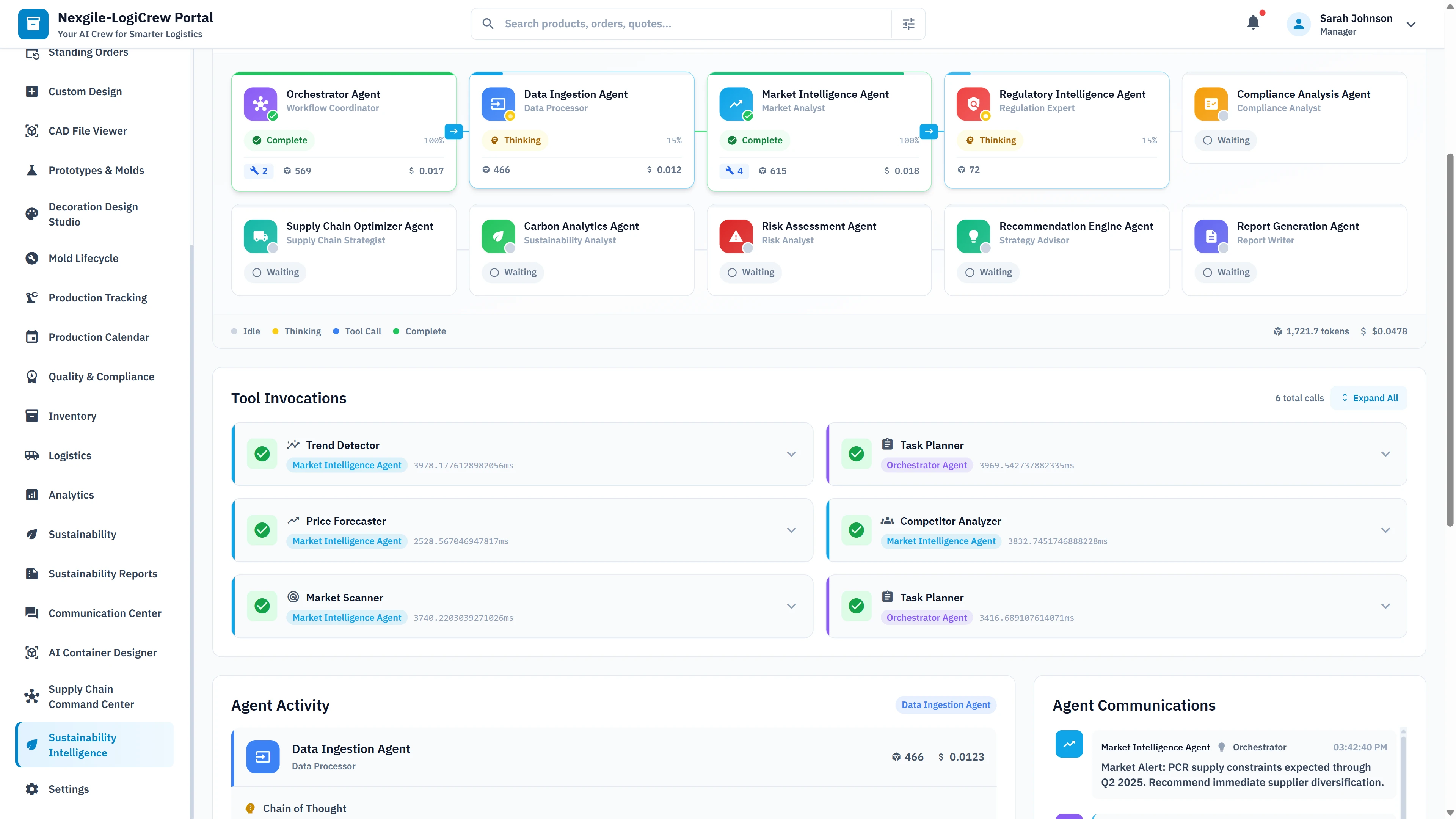Open the Analytics panel icon

32,494
